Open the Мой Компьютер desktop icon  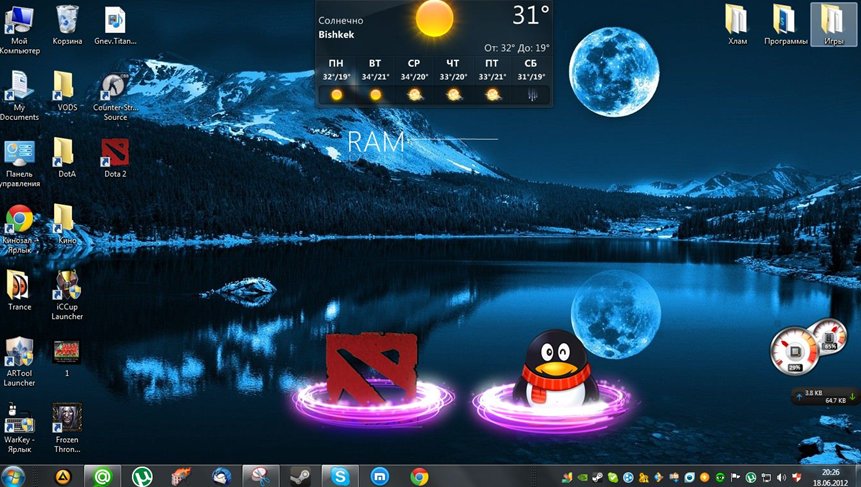click(19, 28)
